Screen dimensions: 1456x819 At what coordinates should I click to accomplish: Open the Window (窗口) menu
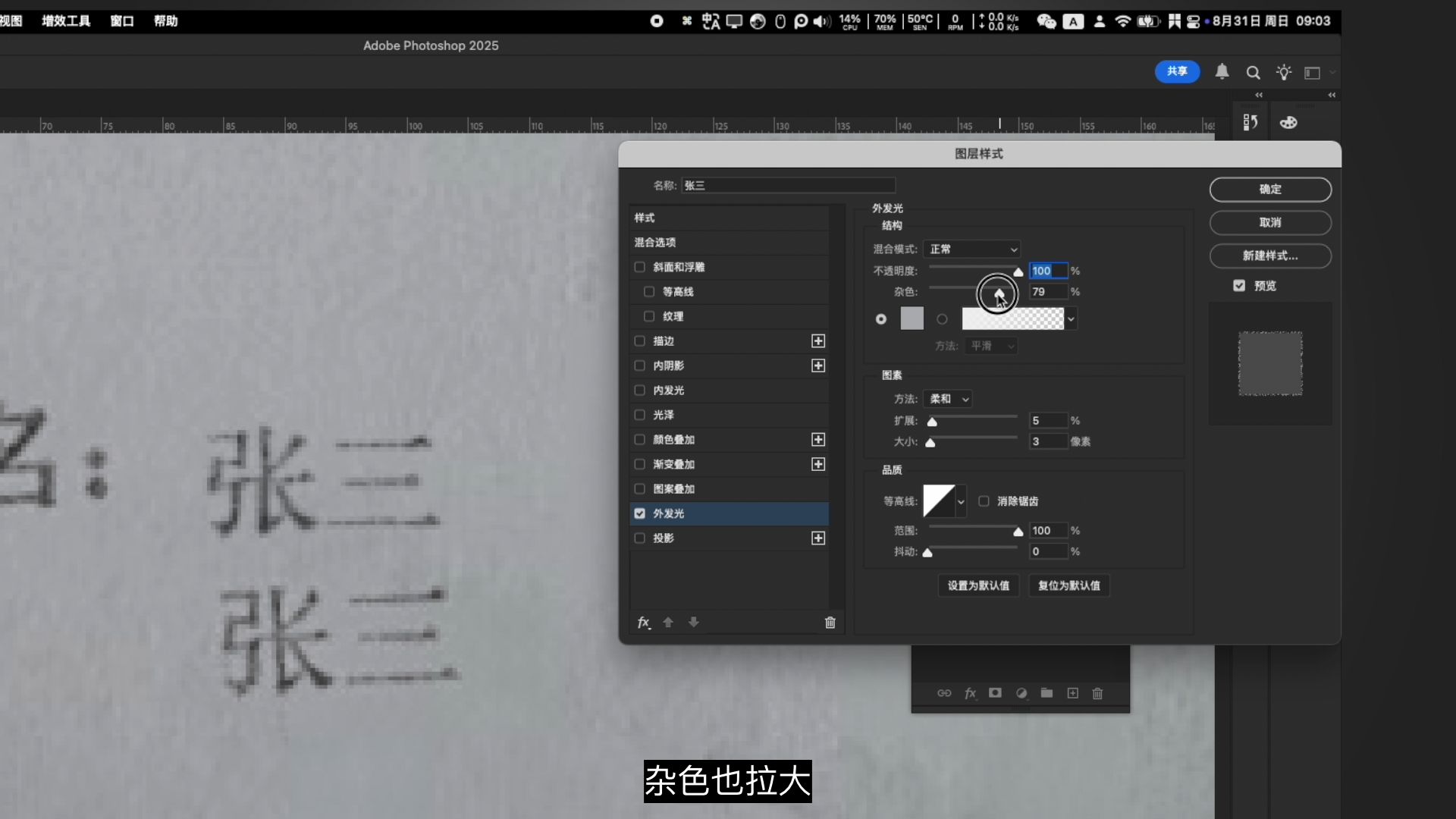point(121,21)
